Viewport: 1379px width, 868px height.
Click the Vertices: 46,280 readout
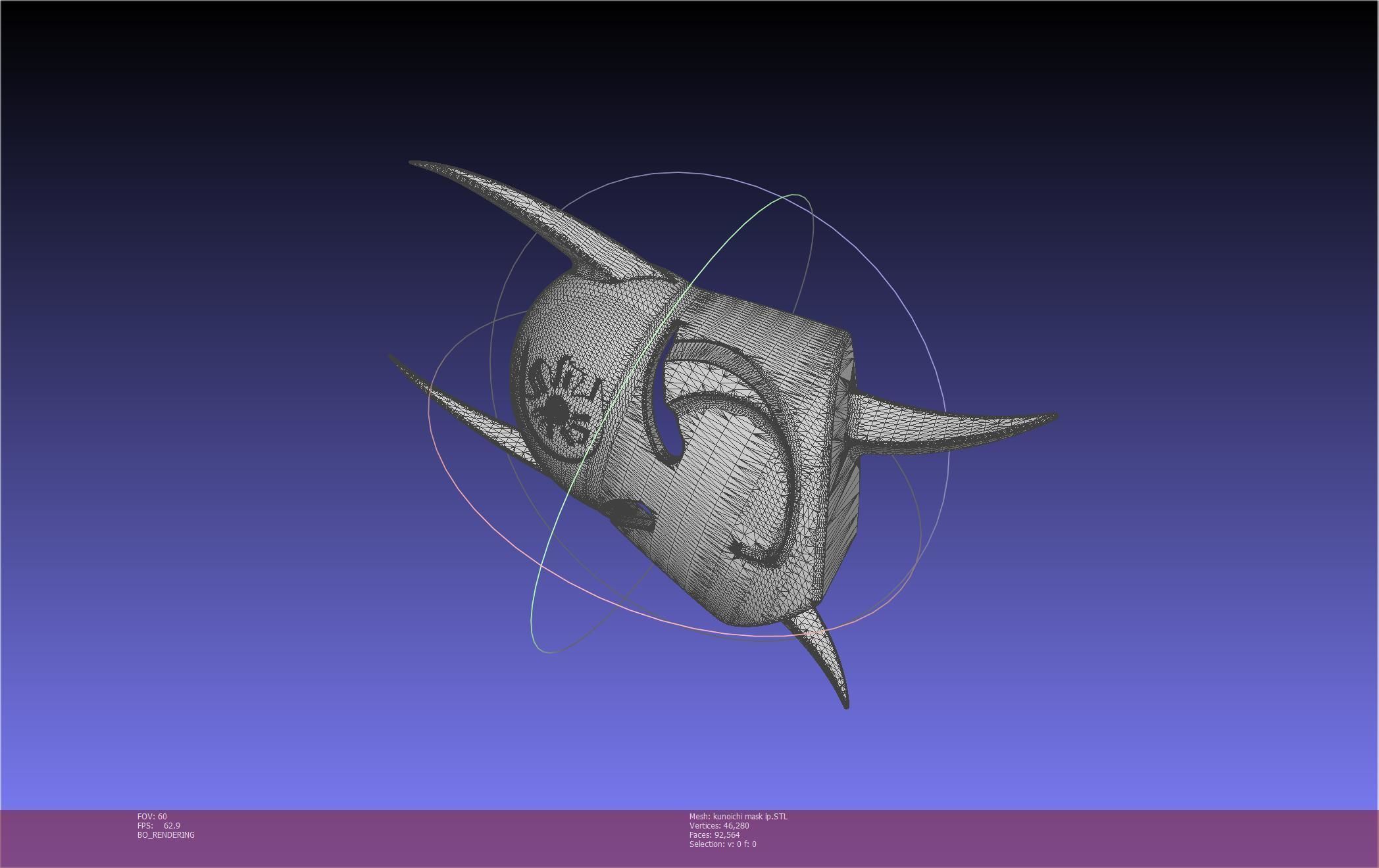(719, 826)
